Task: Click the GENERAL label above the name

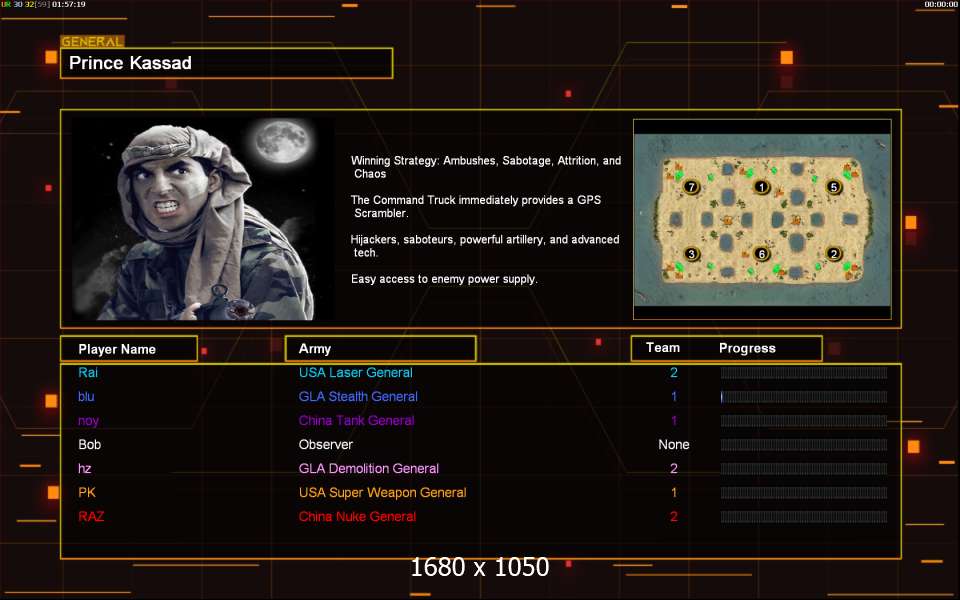Action: tap(92, 42)
